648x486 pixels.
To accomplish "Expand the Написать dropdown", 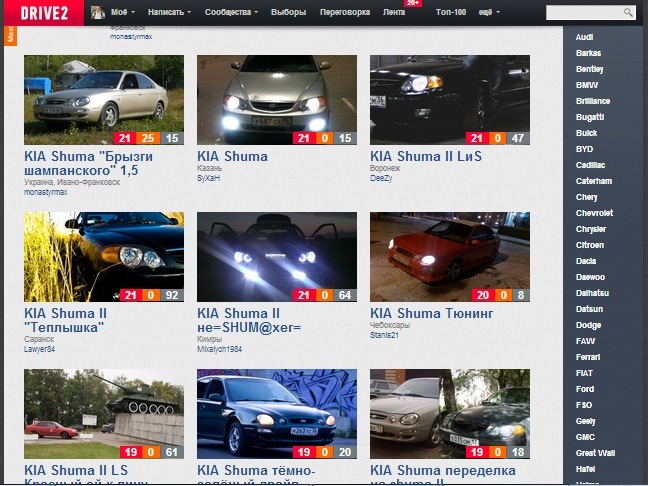I will pyautogui.click(x=169, y=12).
